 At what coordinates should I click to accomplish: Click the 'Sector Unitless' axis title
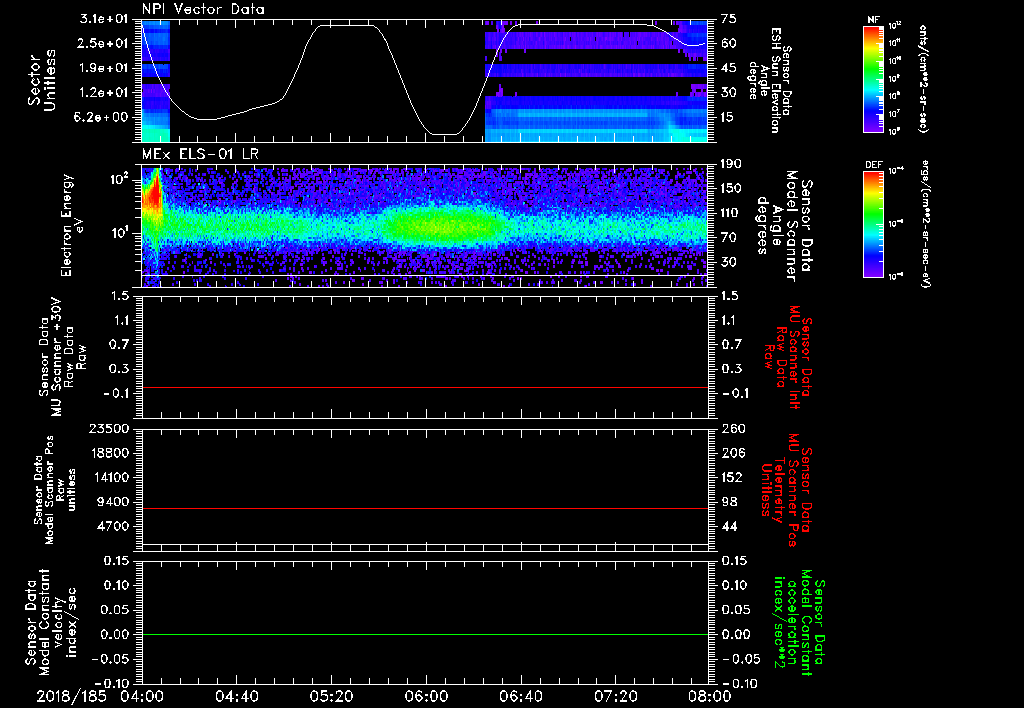(x=42, y=80)
